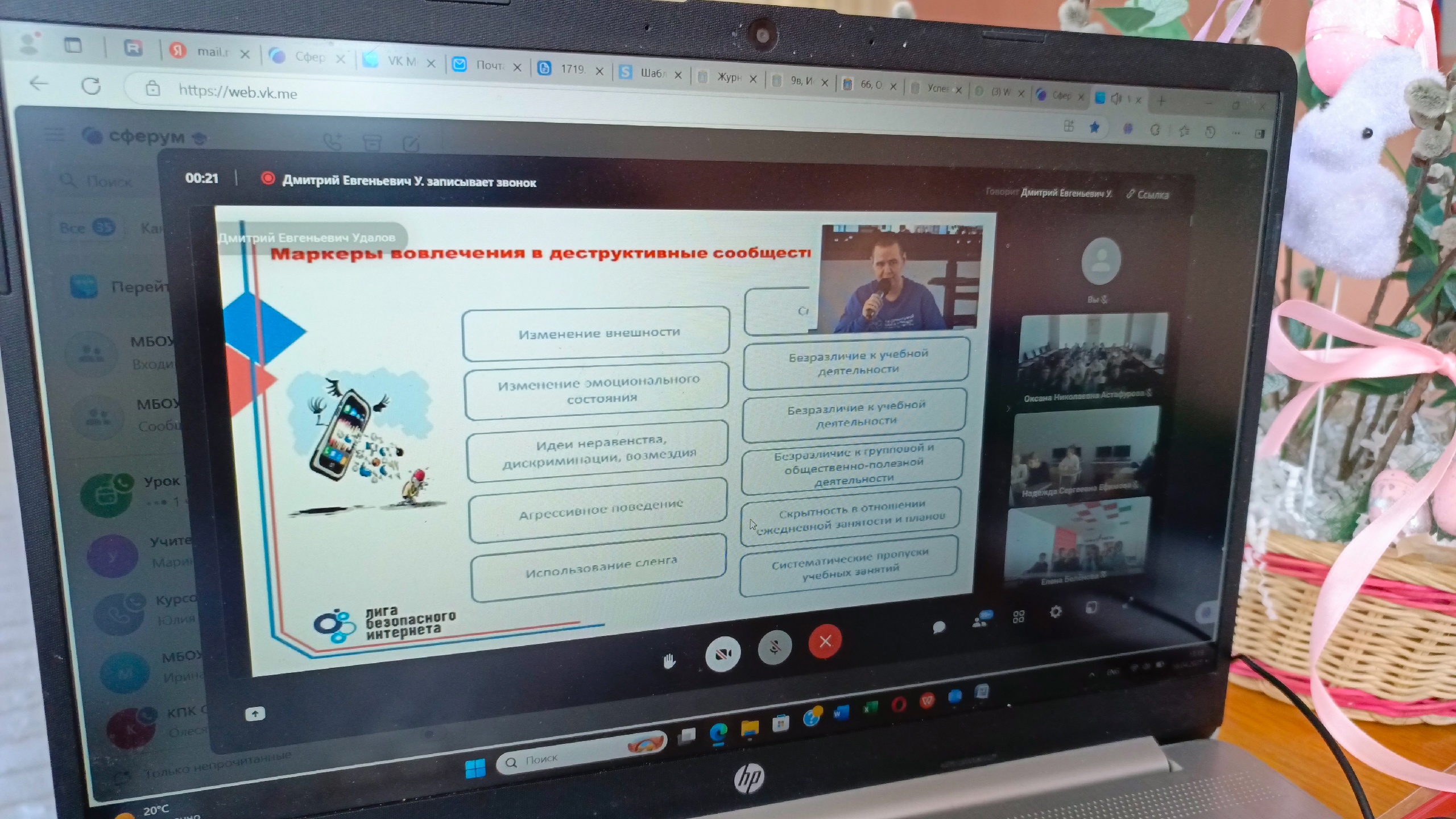
Task: Click the minimize call window icon
Action: coord(1091,607)
